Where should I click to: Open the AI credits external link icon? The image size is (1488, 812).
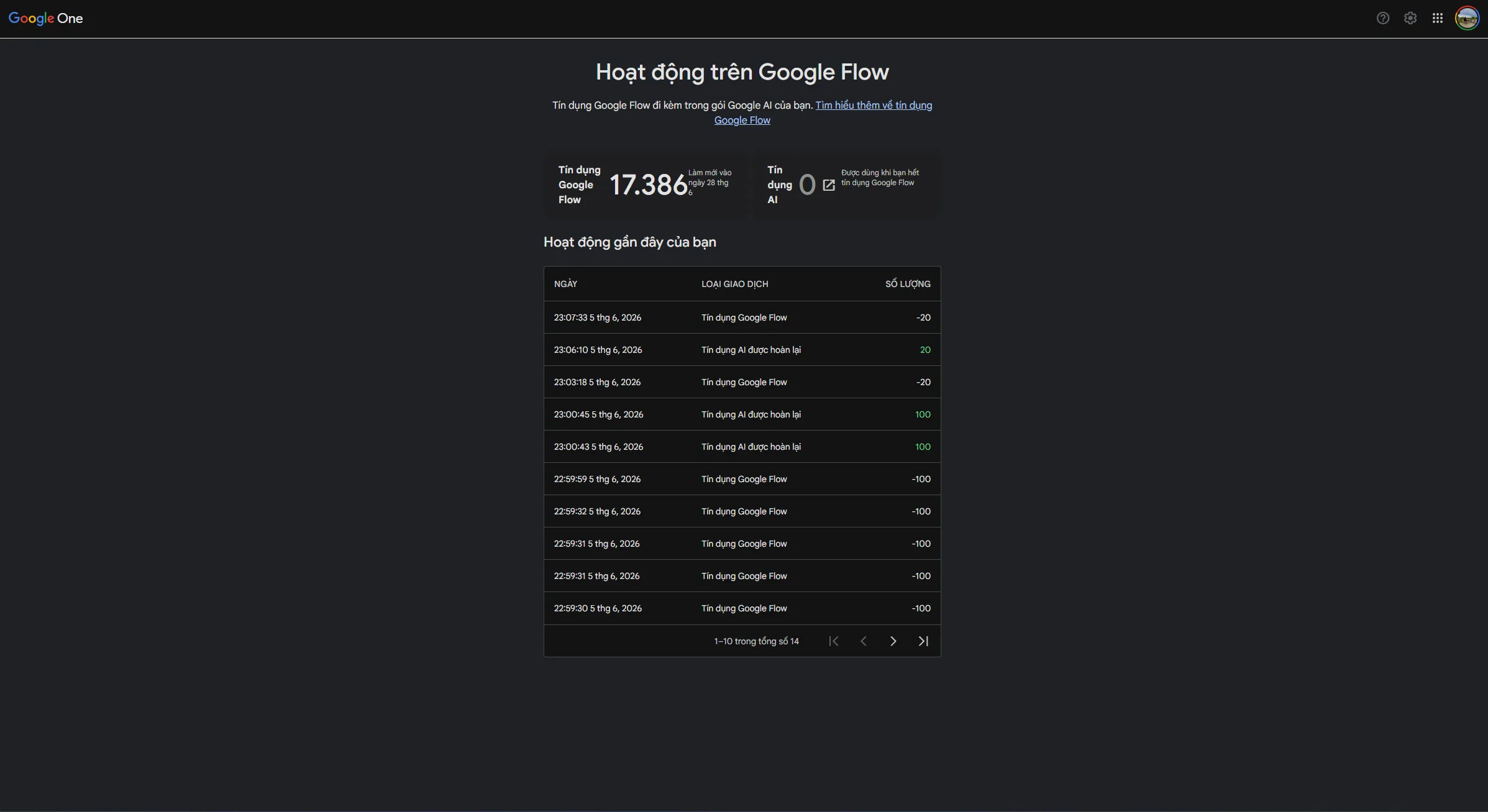(x=829, y=185)
